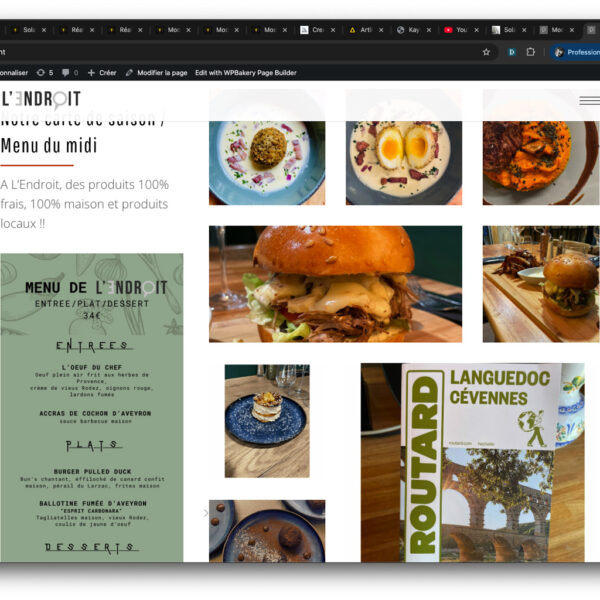Open the large pulled duck burger photo
The height and width of the screenshot is (600, 600).
[x=335, y=284]
